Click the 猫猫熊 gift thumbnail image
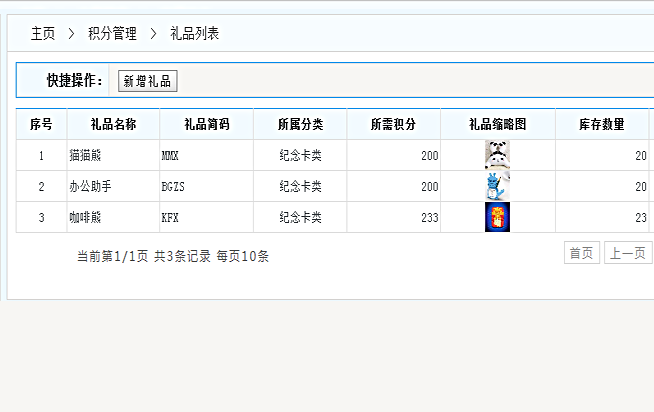The image size is (654, 412). (497, 155)
